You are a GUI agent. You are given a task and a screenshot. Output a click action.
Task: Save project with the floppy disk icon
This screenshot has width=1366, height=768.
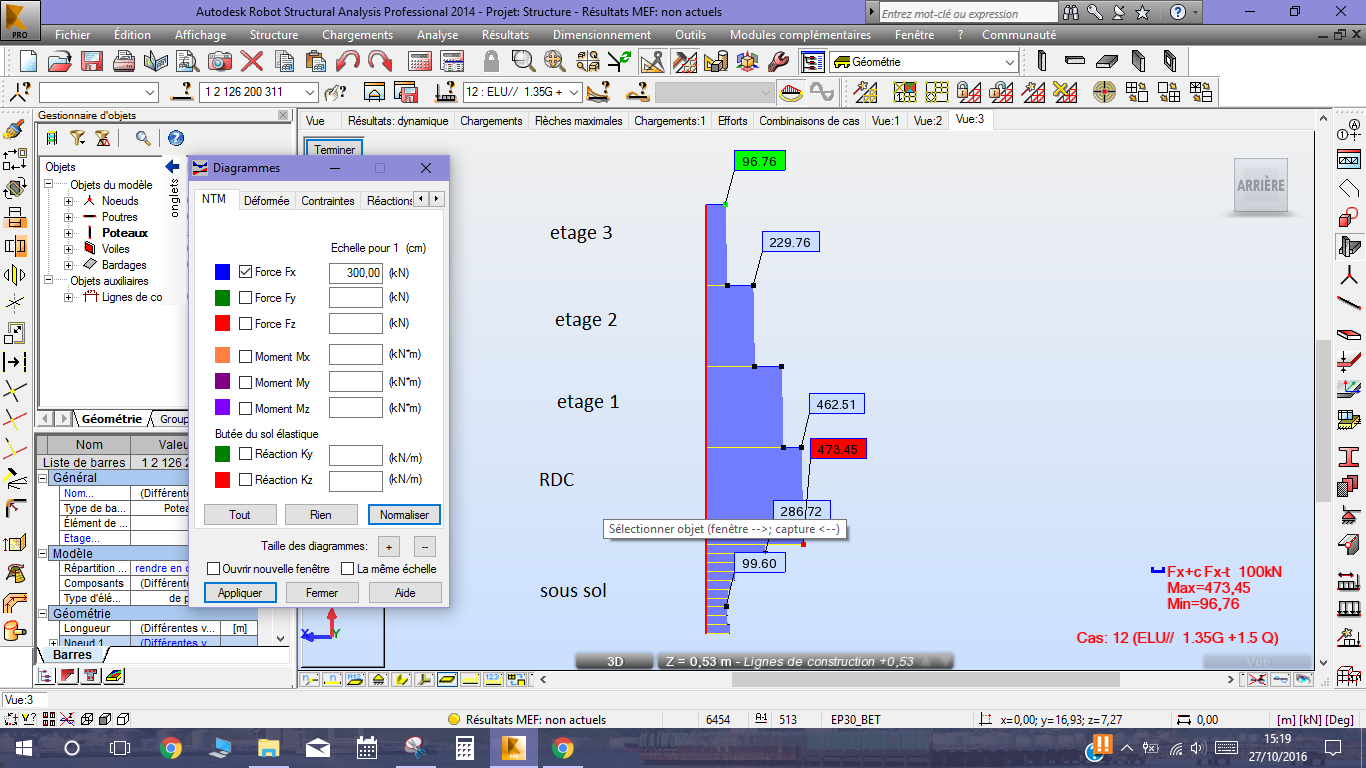point(92,61)
